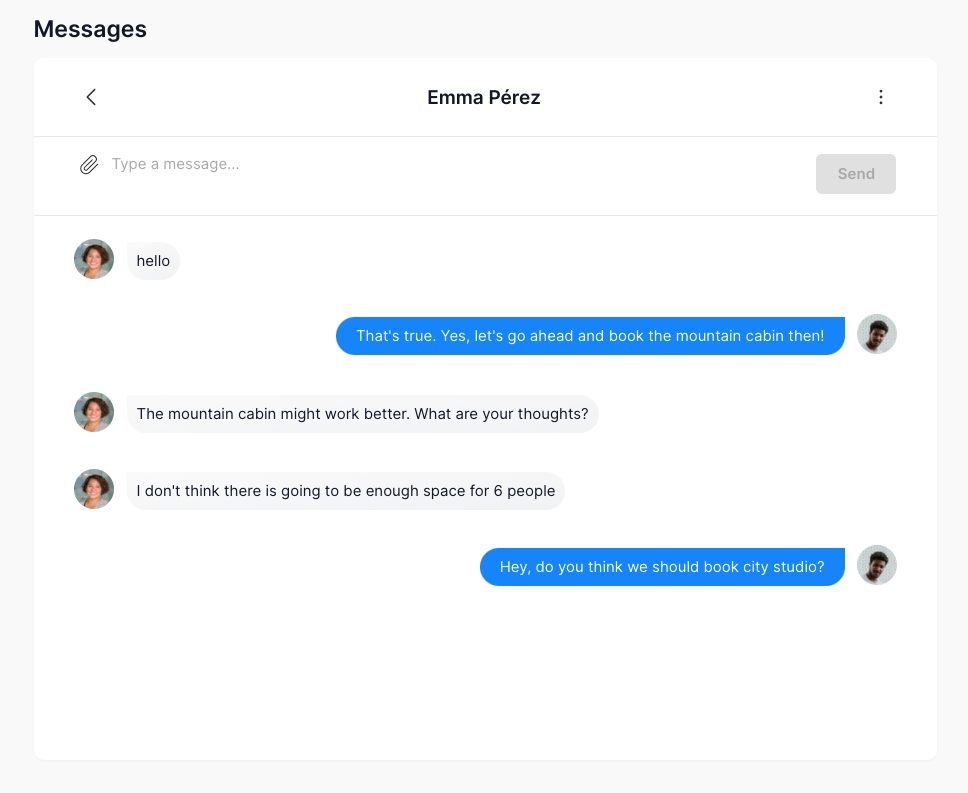This screenshot has width=968, height=793.
Task: Select the "enough space for 6 people" bubble
Action: pos(345,491)
